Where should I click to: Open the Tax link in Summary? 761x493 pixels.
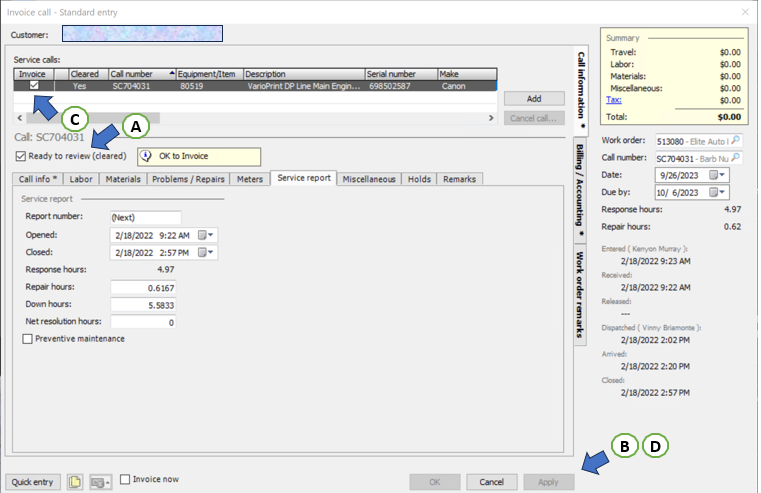[x=613, y=99]
